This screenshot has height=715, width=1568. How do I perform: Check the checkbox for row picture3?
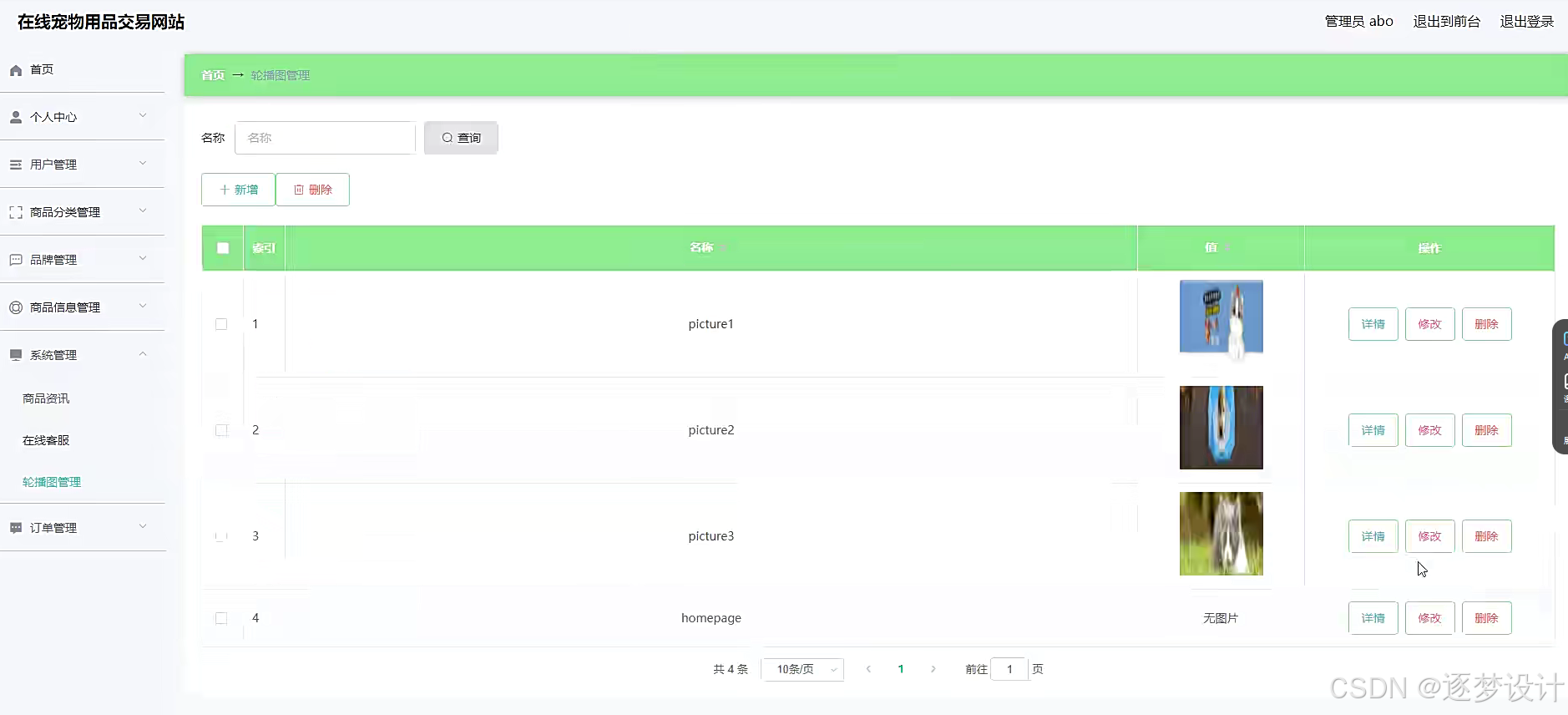coord(221,536)
